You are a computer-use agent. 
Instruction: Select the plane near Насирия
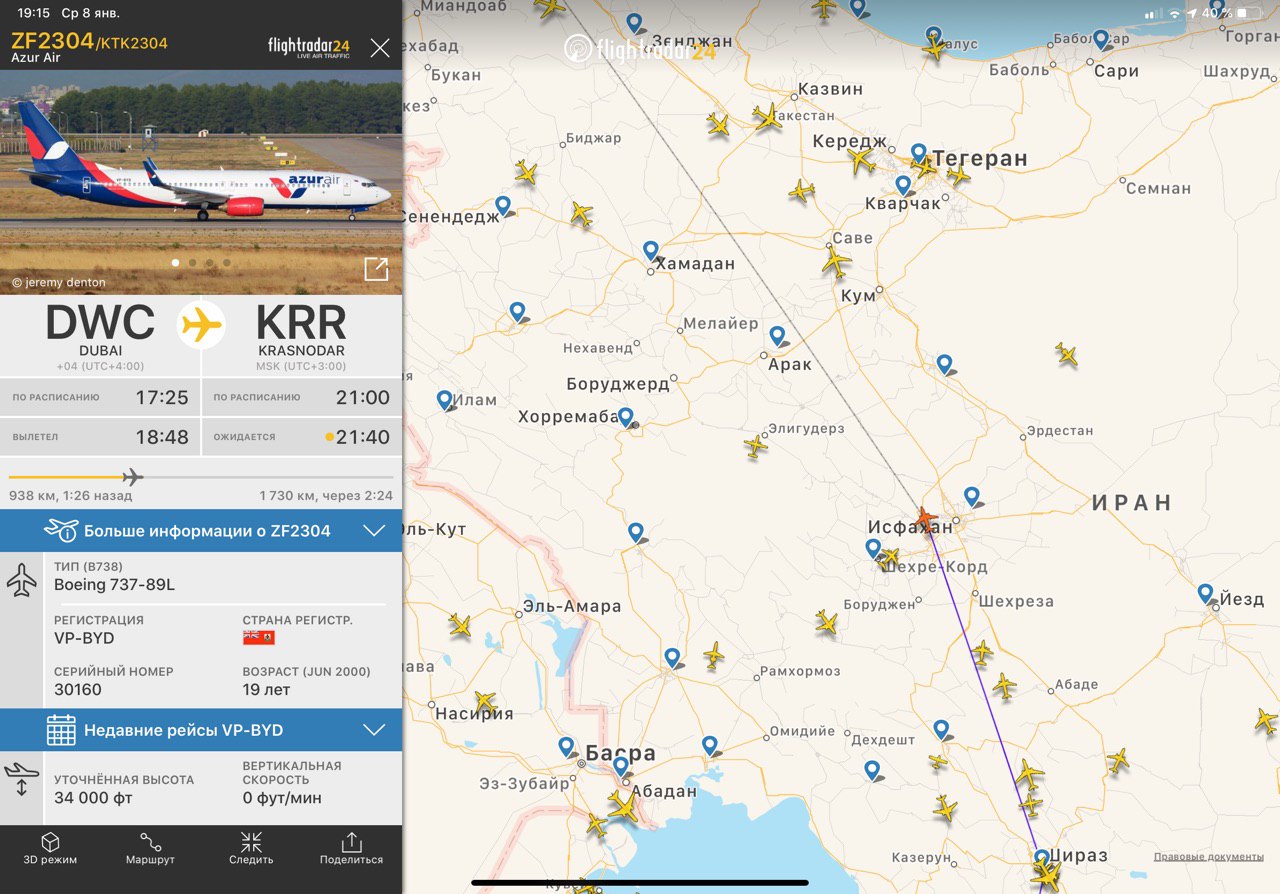coord(484,702)
